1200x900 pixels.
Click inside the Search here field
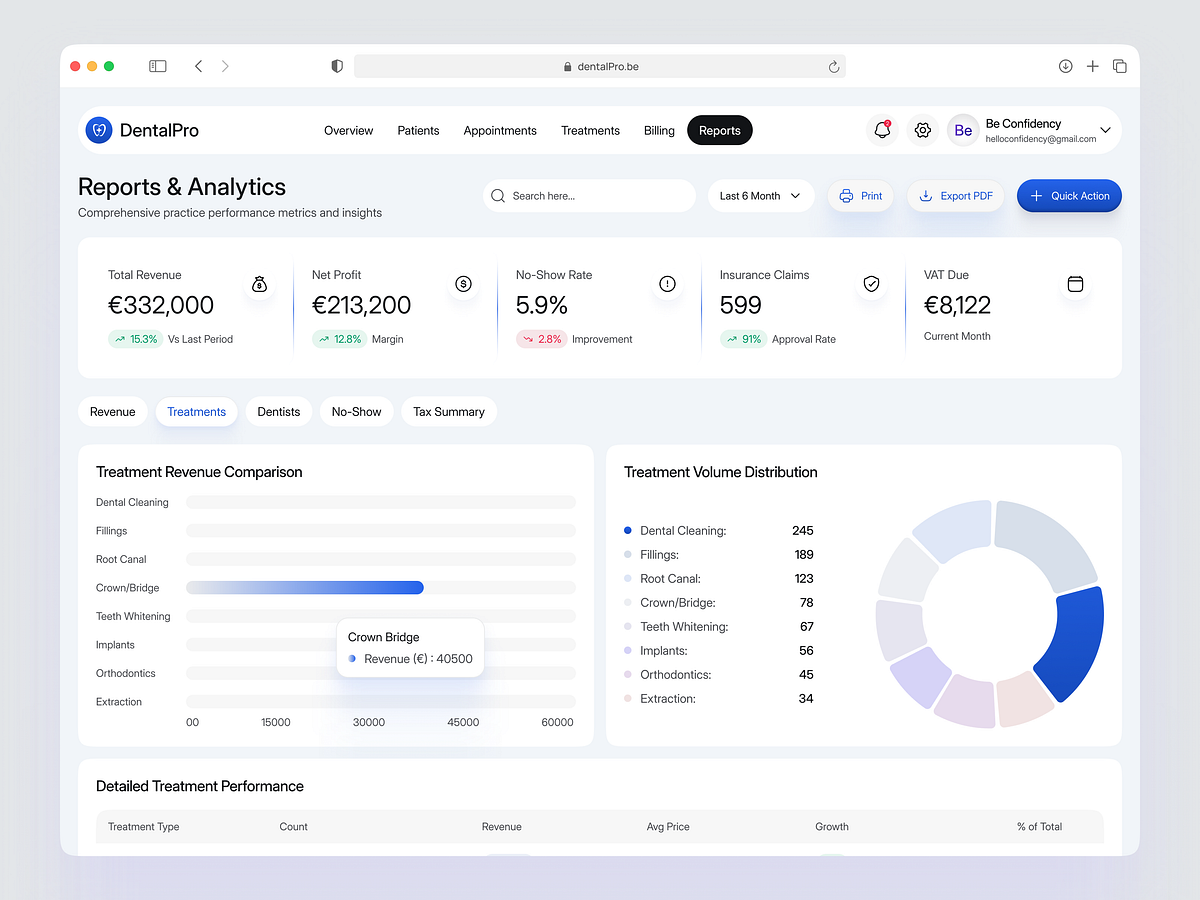tap(589, 196)
